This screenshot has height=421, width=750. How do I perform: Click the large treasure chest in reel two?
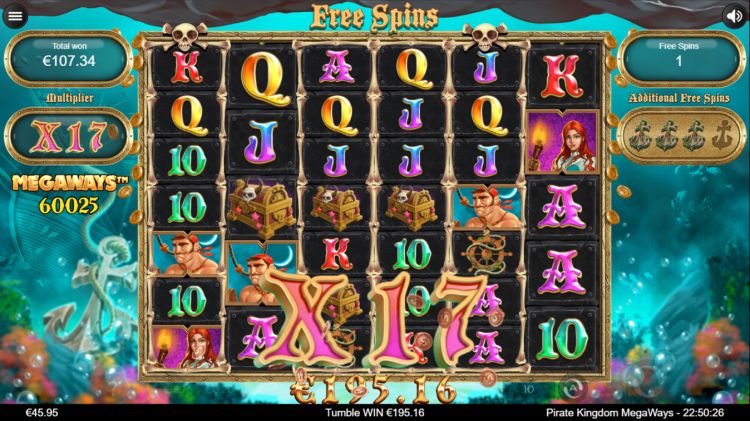pyautogui.click(x=261, y=207)
